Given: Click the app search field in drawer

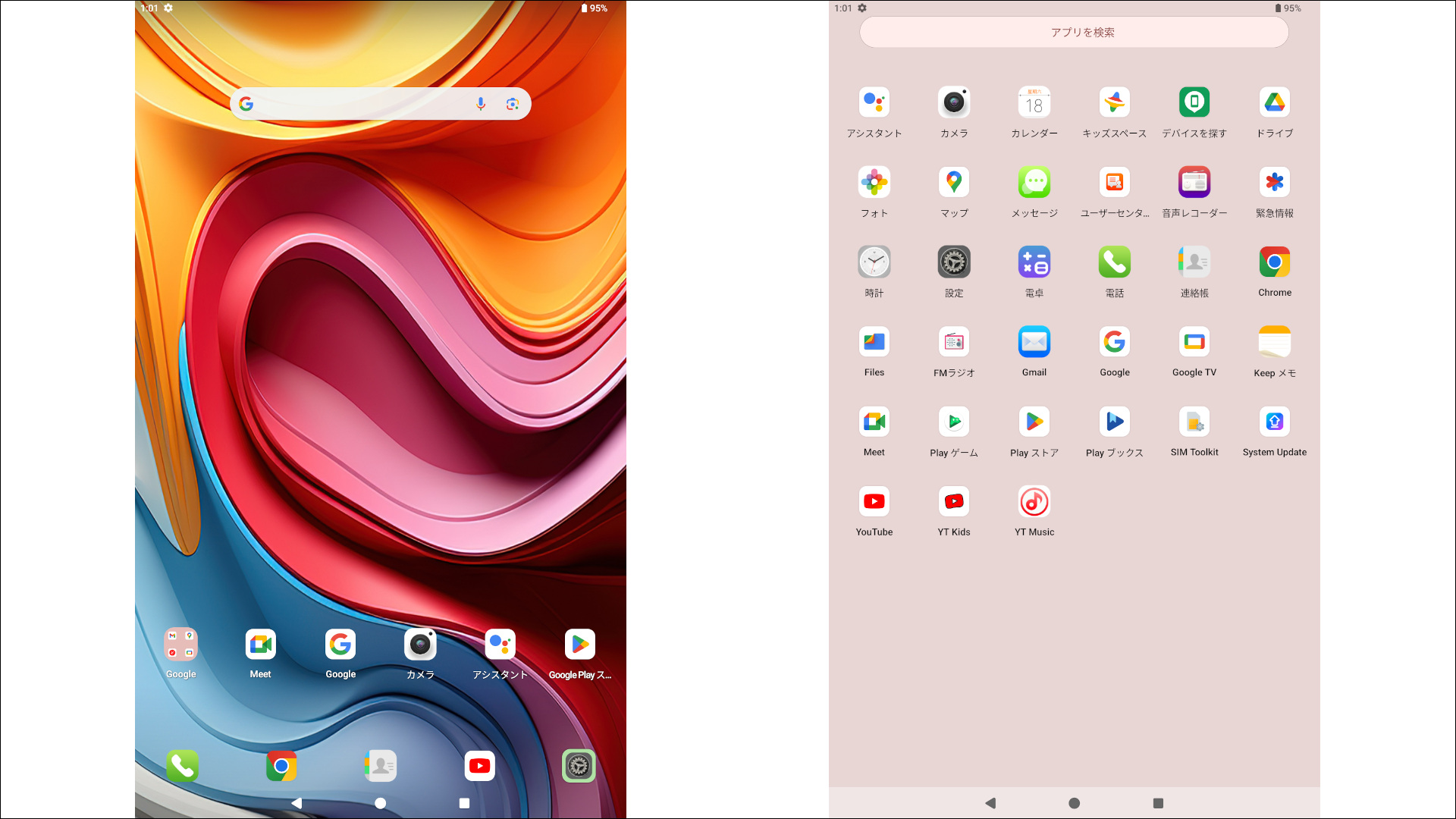Looking at the screenshot, I should (1074, 33).
